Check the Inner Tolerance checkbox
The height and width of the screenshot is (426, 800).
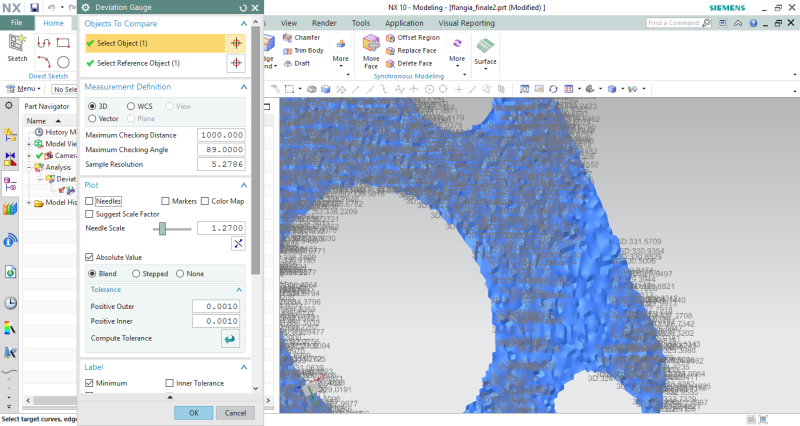(x=169, y=383)
